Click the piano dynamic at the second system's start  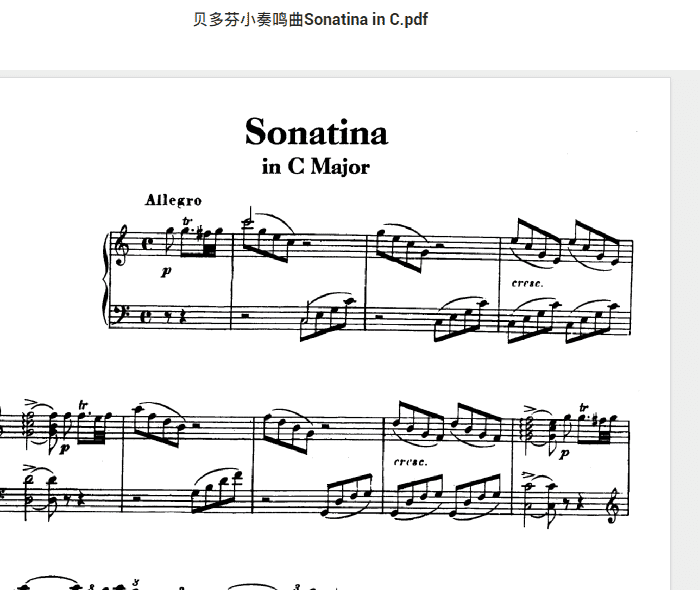click(x=64, y=448)
